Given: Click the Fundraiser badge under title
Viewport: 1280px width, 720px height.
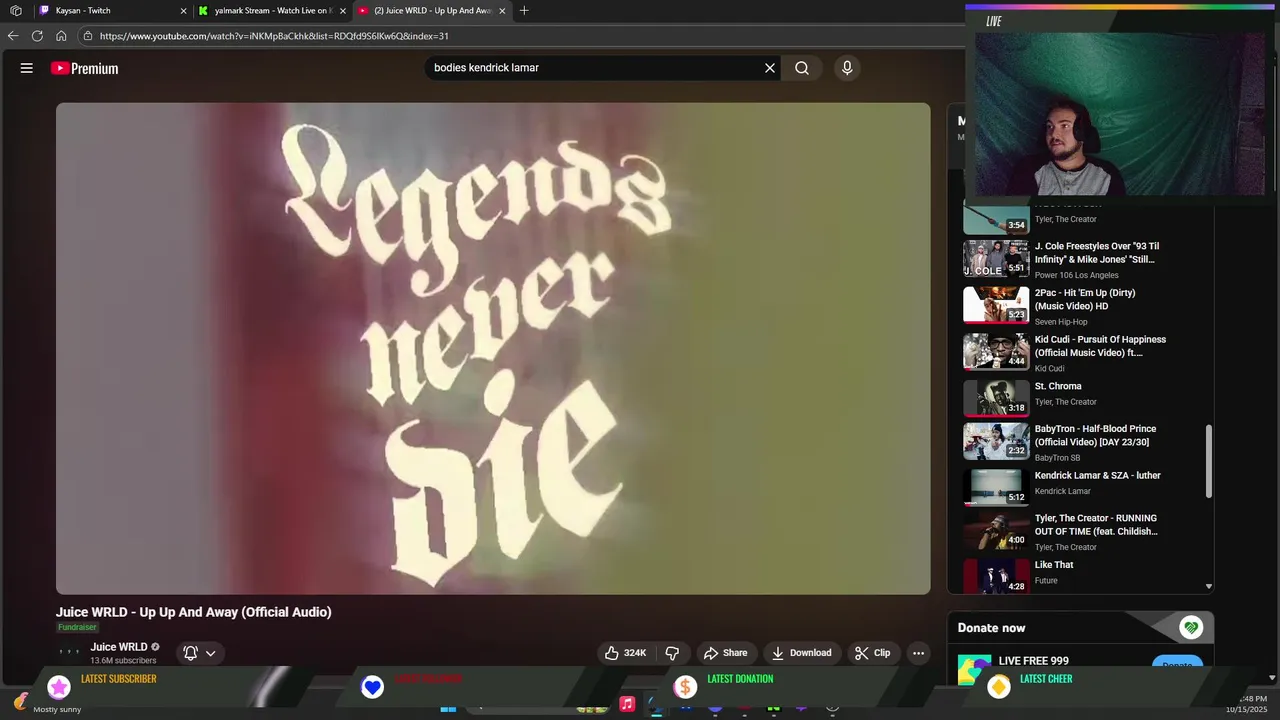Looking at the screenshot, I should pyautogui.click(x=77, y=627).
